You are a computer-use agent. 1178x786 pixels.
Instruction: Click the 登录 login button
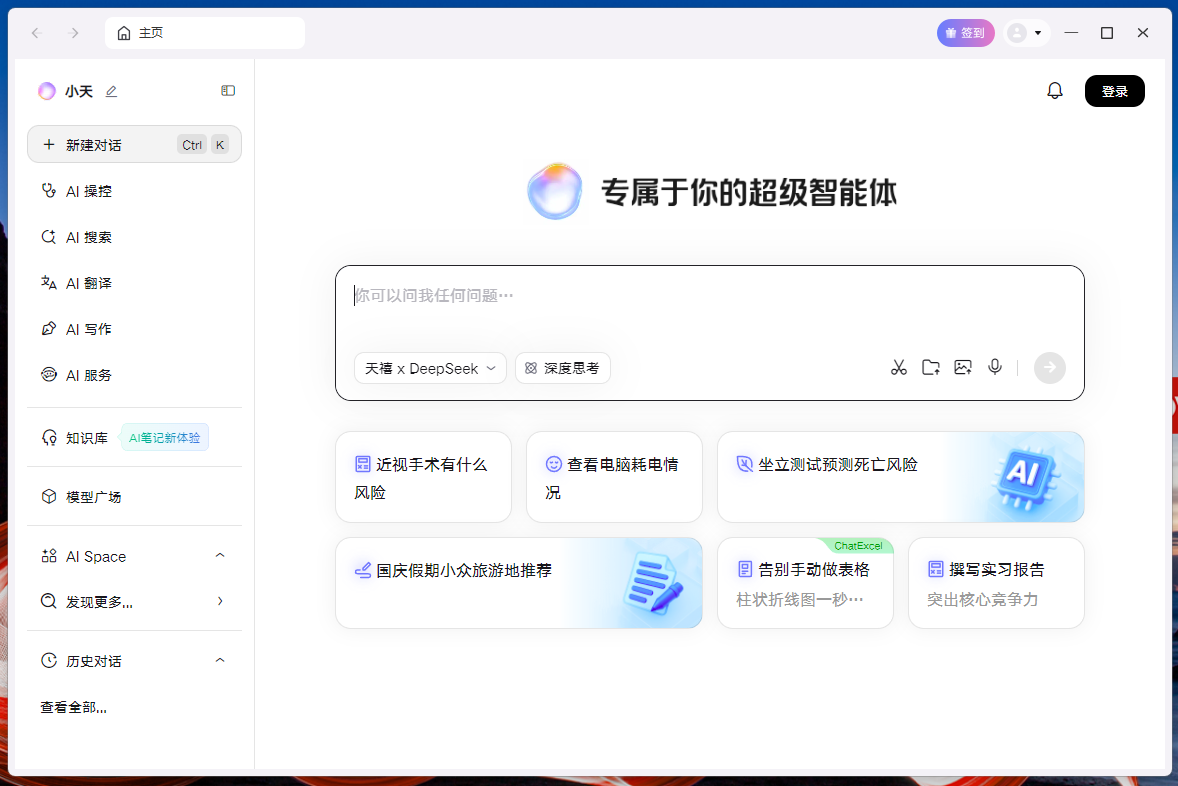1114,90
